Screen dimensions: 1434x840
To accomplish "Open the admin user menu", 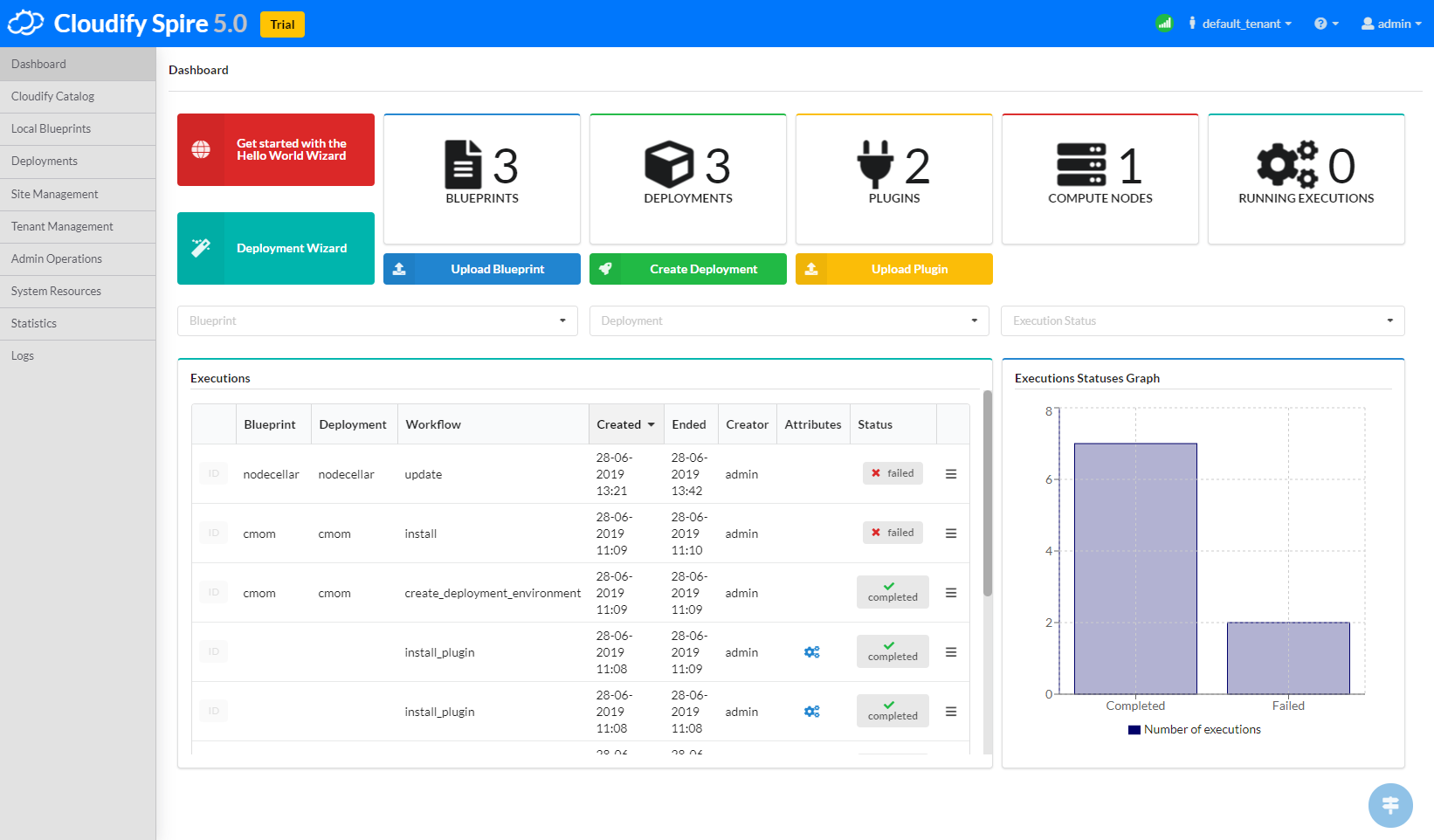I will coord(1391,24).
